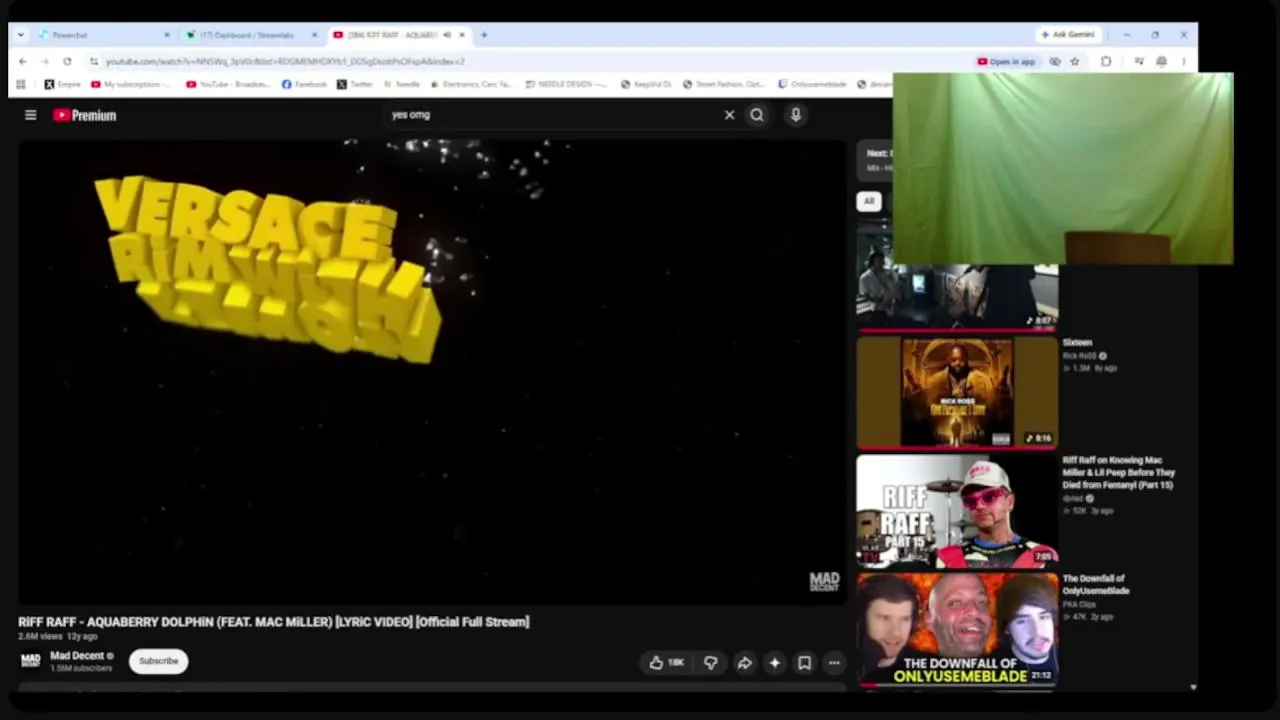
Task: Open Riff Raff on Knowing Mac Miller title
Action: coord(1119,473)
